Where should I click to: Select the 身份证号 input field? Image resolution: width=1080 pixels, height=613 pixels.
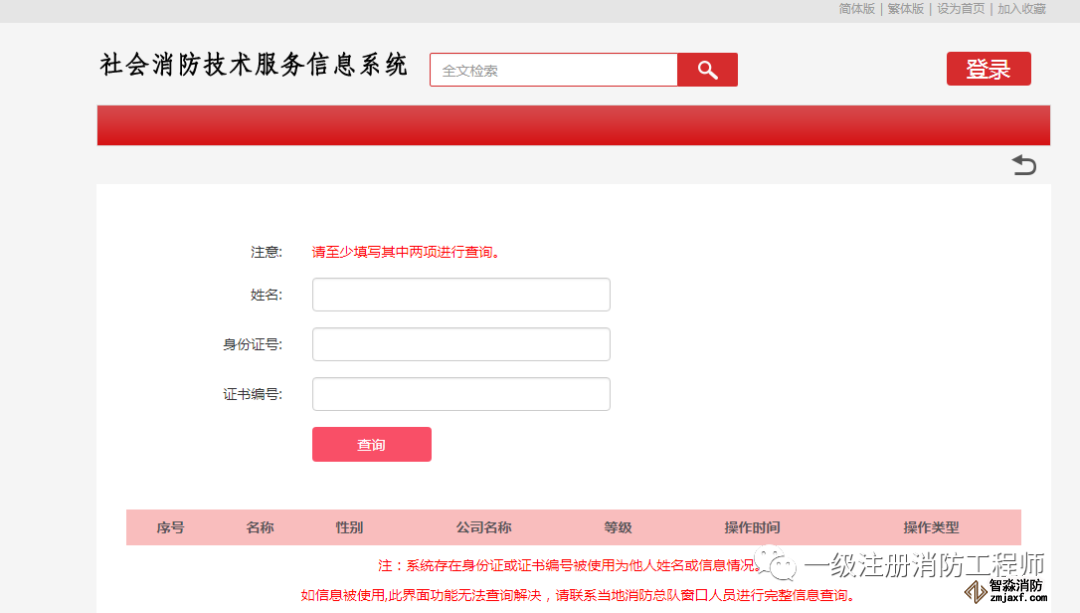(x=461, y=344)
